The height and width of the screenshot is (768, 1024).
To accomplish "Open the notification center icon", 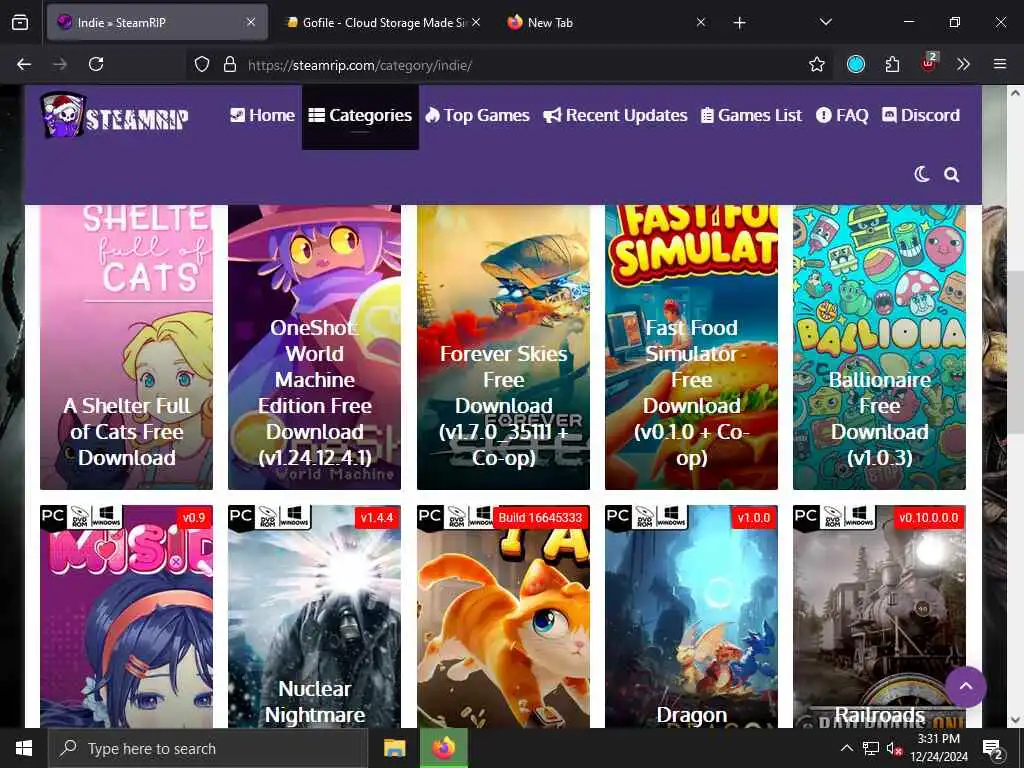I will pyautogui.click(x=993, y=749).
